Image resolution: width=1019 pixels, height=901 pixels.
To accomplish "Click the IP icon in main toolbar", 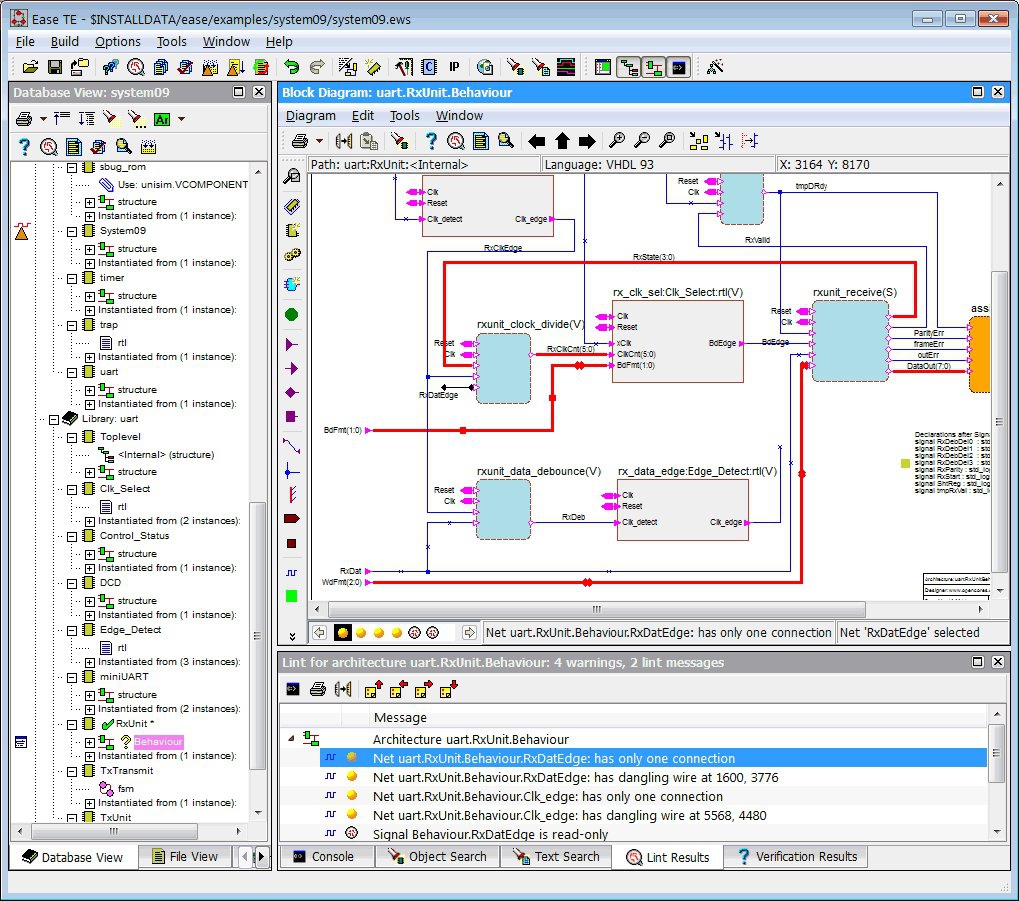I will pyautogui.click(x=454, y=67).
